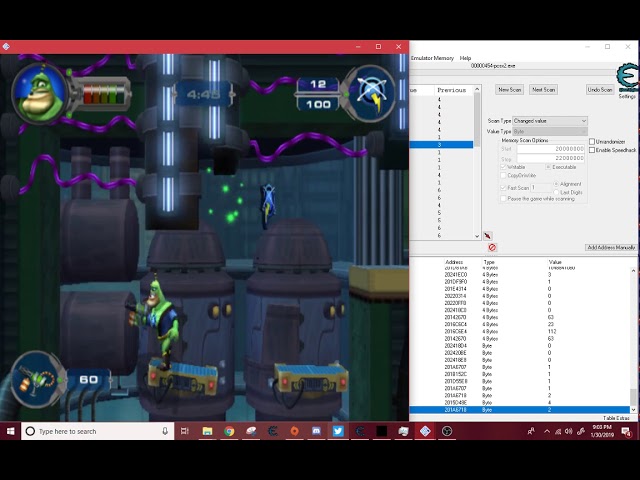Click the Next Scan button
This screenshot has height=480, width=640.
(x=543, y=89)
